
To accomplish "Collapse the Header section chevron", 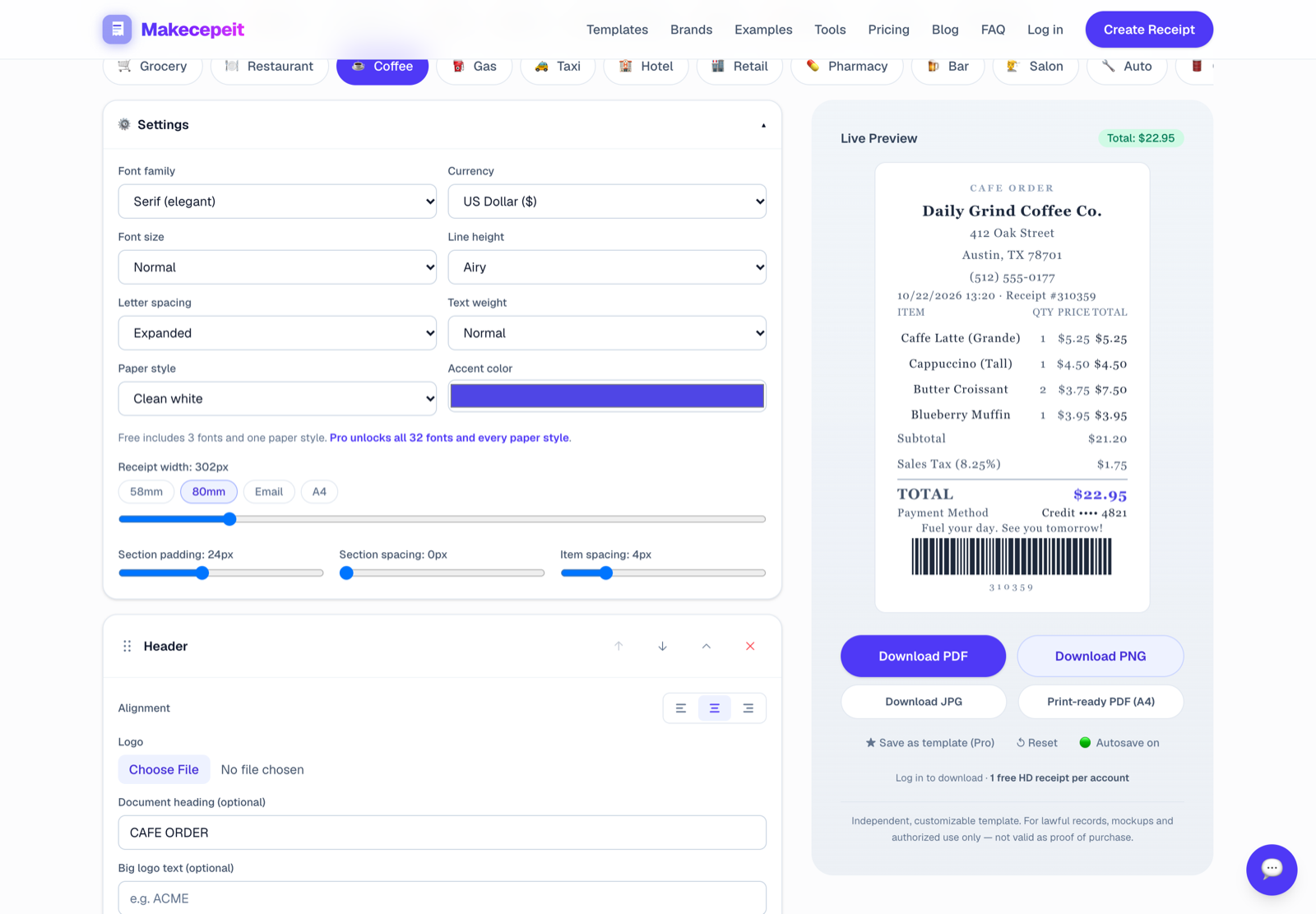I will [706, 646].
